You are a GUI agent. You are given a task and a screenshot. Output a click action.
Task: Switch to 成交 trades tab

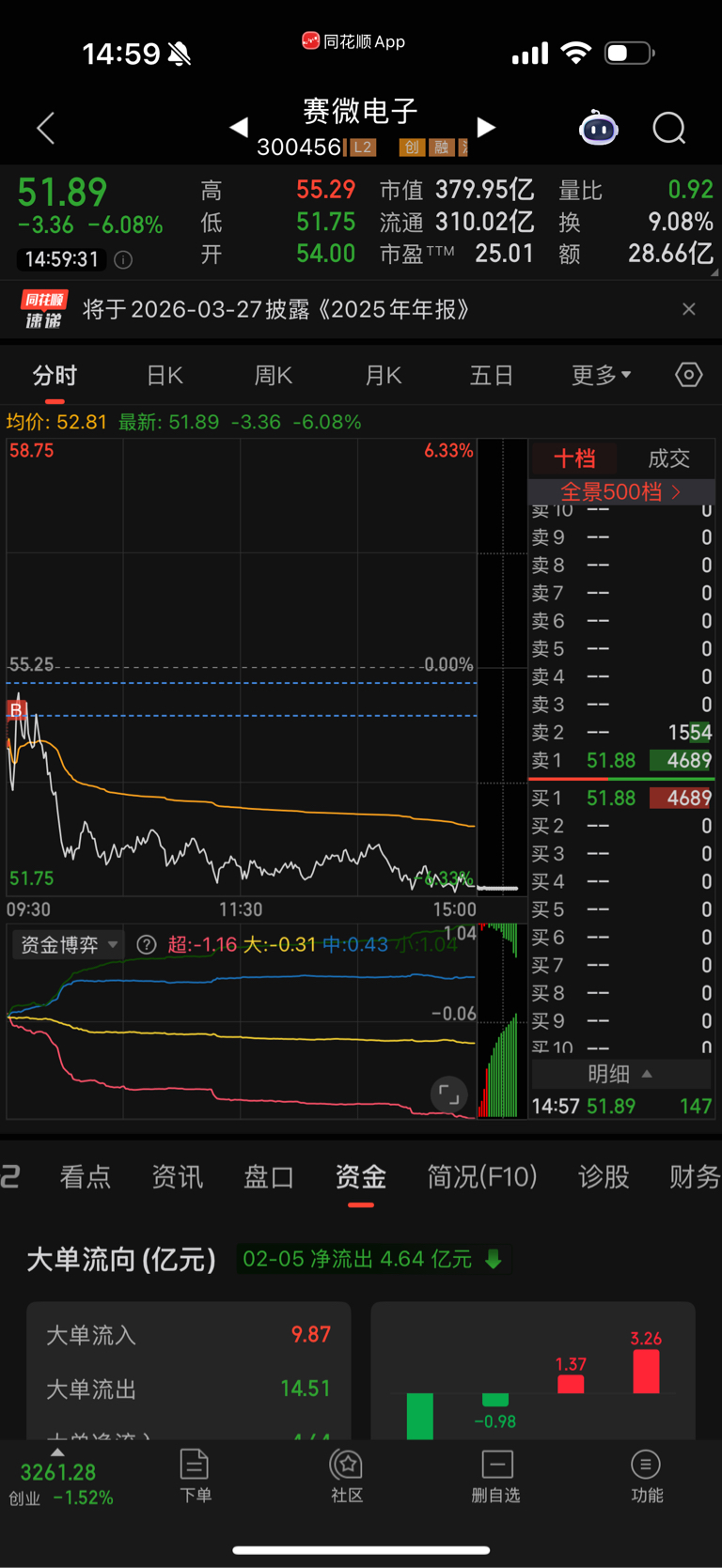click(x=669, y=458)
